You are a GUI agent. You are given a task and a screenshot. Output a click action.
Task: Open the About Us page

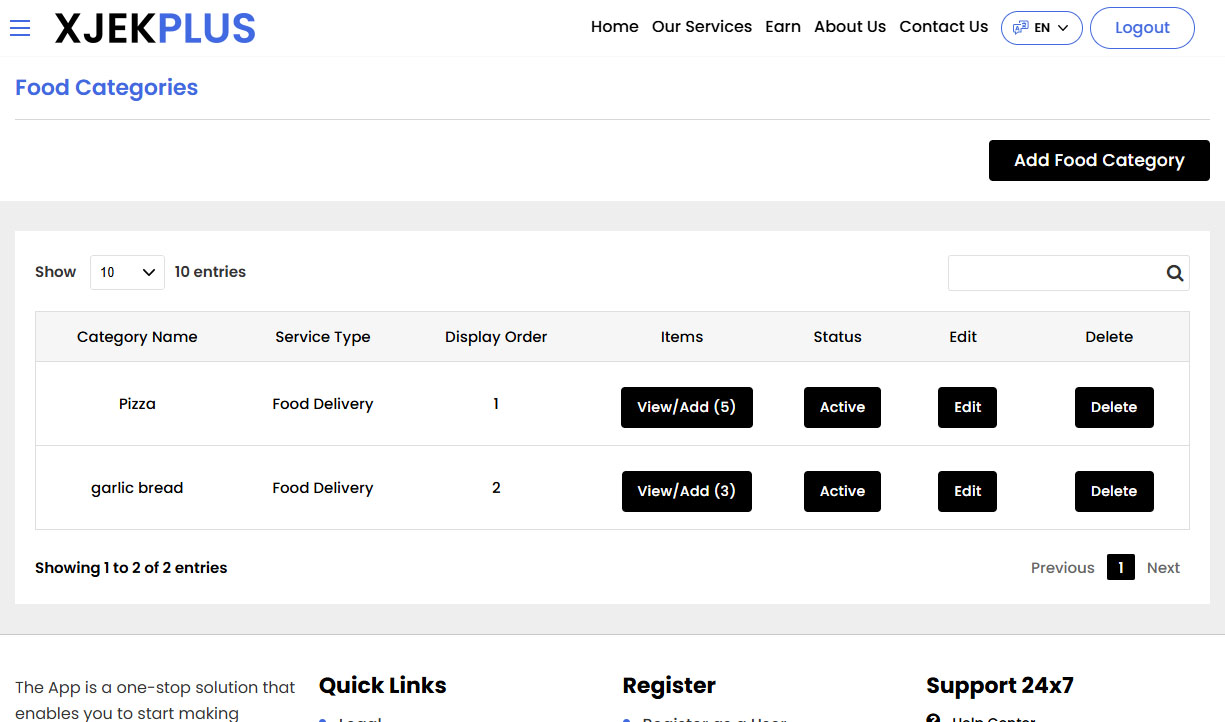coord(849,27)
